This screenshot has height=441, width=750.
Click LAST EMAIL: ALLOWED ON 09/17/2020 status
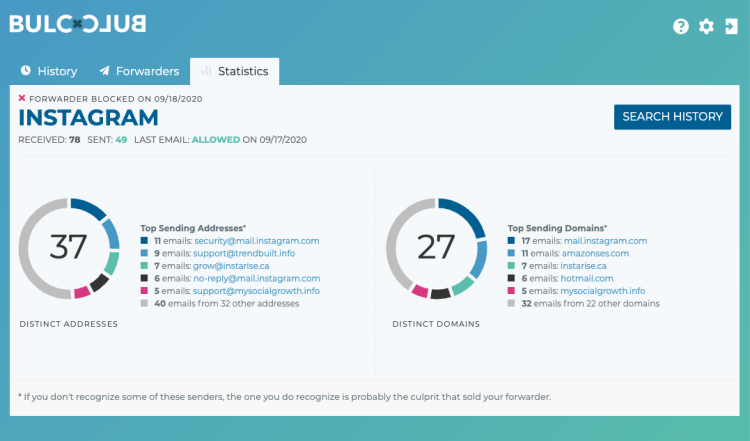pos(221,140)
